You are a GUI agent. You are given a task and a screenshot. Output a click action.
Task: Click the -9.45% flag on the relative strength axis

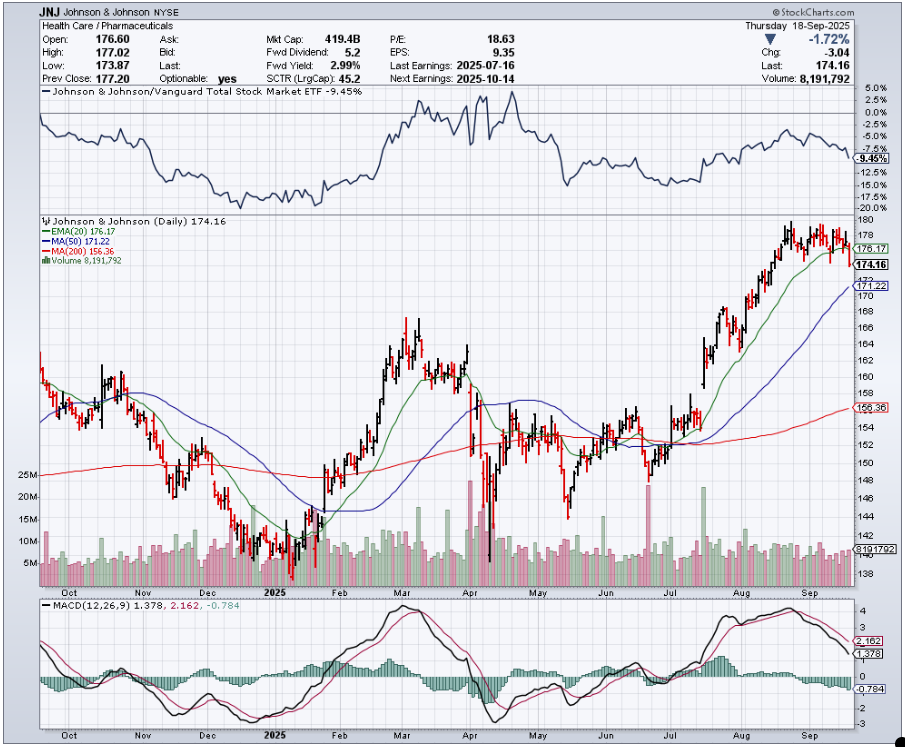[872, 158]
